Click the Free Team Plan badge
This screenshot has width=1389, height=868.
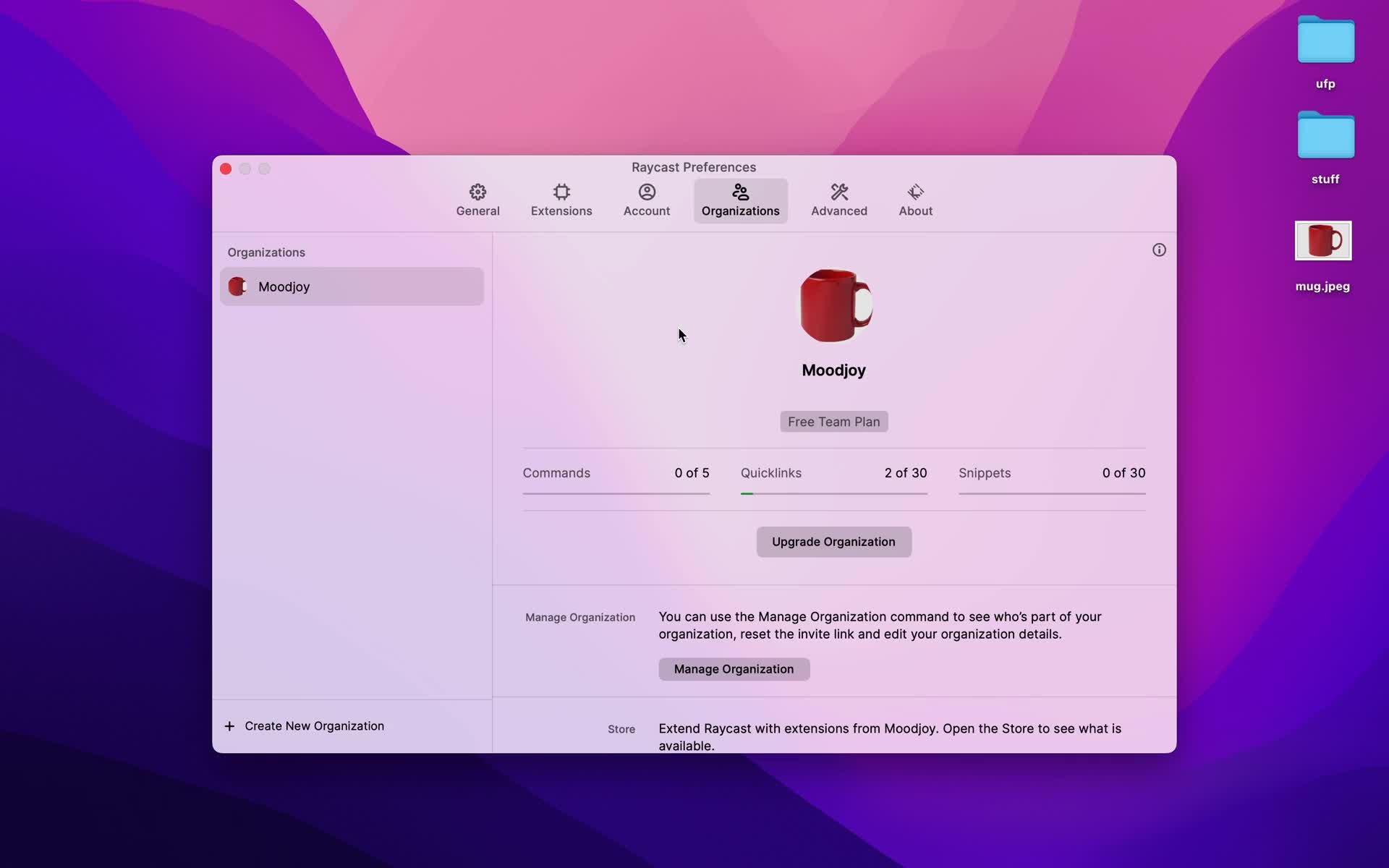tap(833, 421)
